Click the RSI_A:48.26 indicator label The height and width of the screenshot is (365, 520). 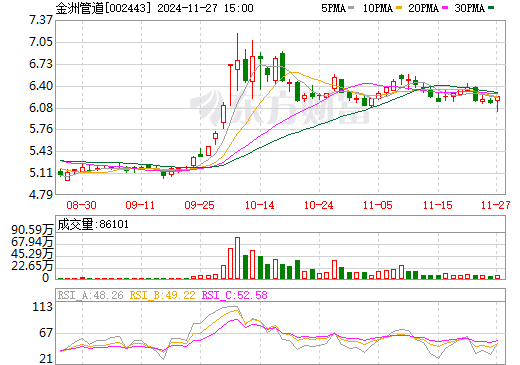[x=91, y=295]
